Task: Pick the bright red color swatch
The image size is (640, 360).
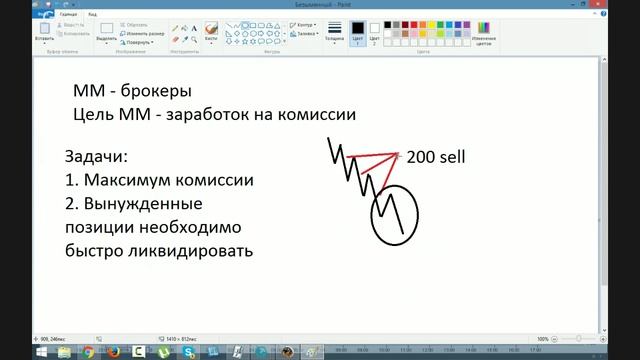Action: pyautogui.click(x=414, y=25)
